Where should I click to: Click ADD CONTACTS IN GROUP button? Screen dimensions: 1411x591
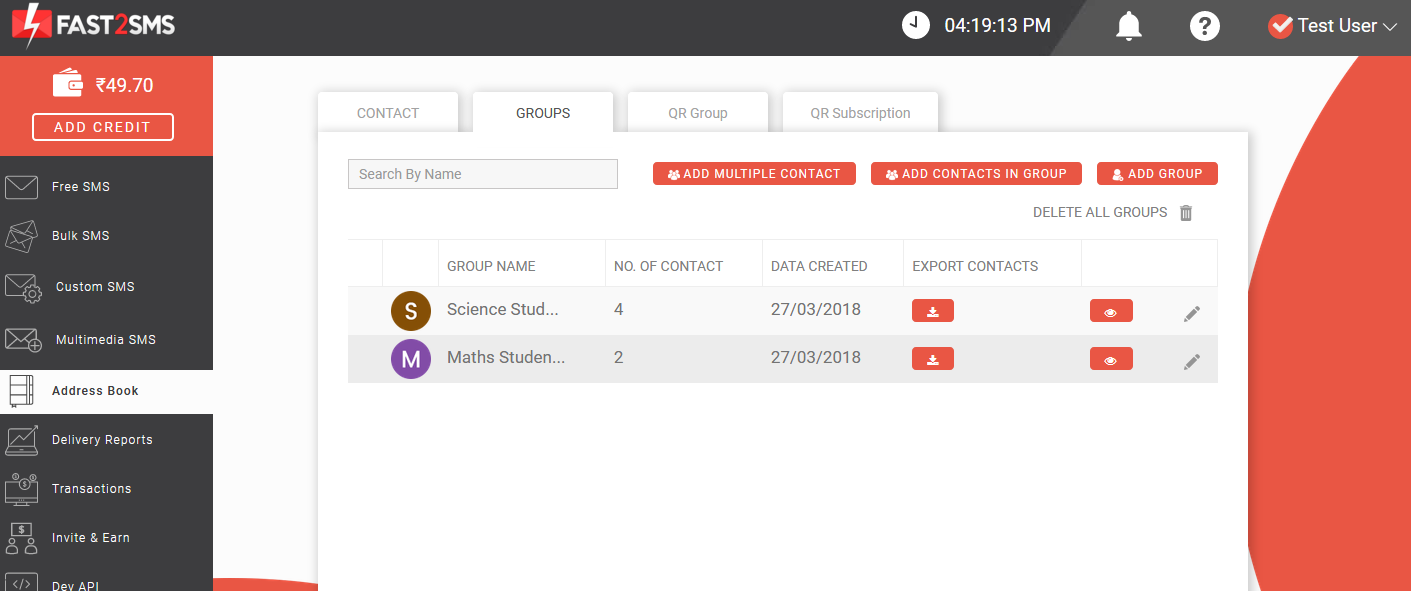pyautogui.click(x=976, y=174)
